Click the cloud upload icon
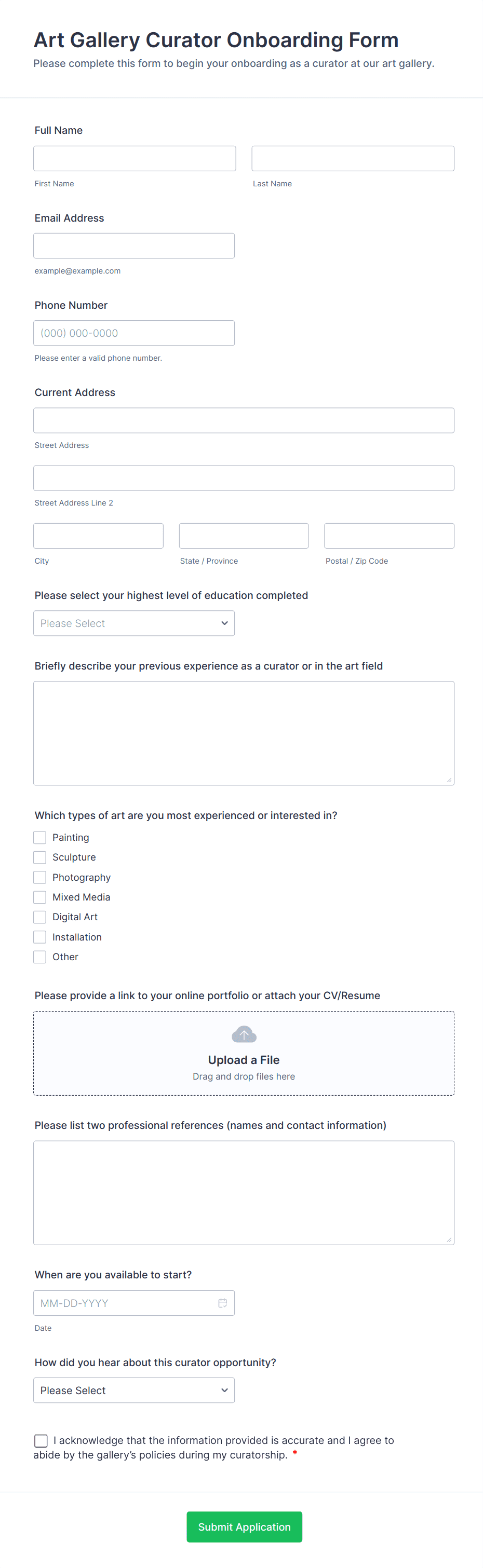 click(x=244, y=1033)
